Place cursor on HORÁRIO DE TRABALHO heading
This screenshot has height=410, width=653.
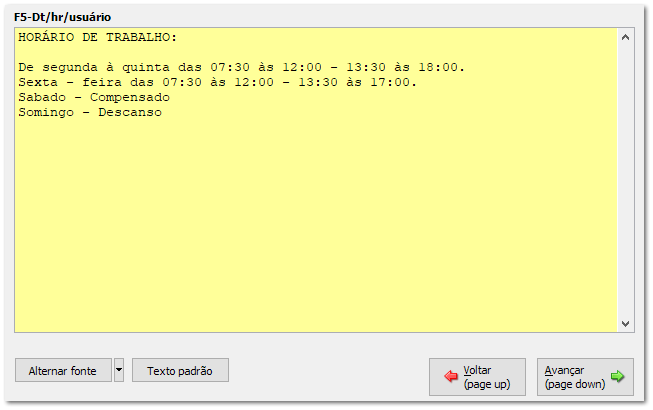pos(97,37)
